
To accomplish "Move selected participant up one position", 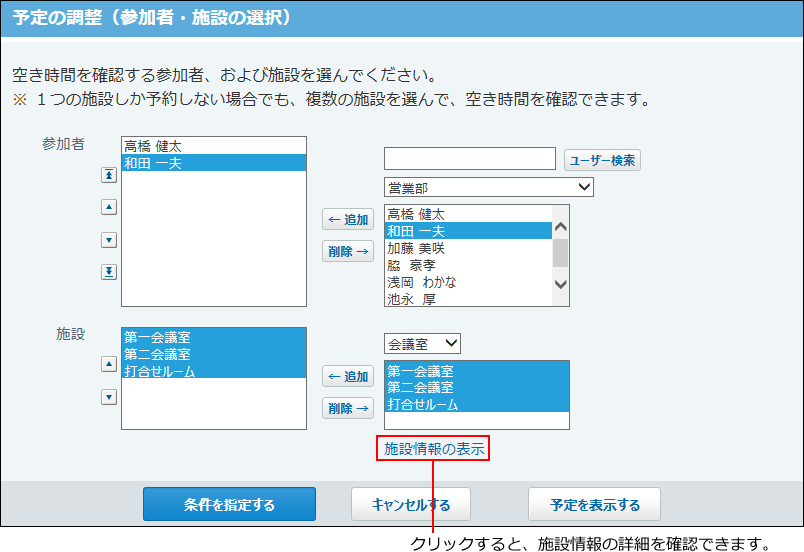I will 109,207.
